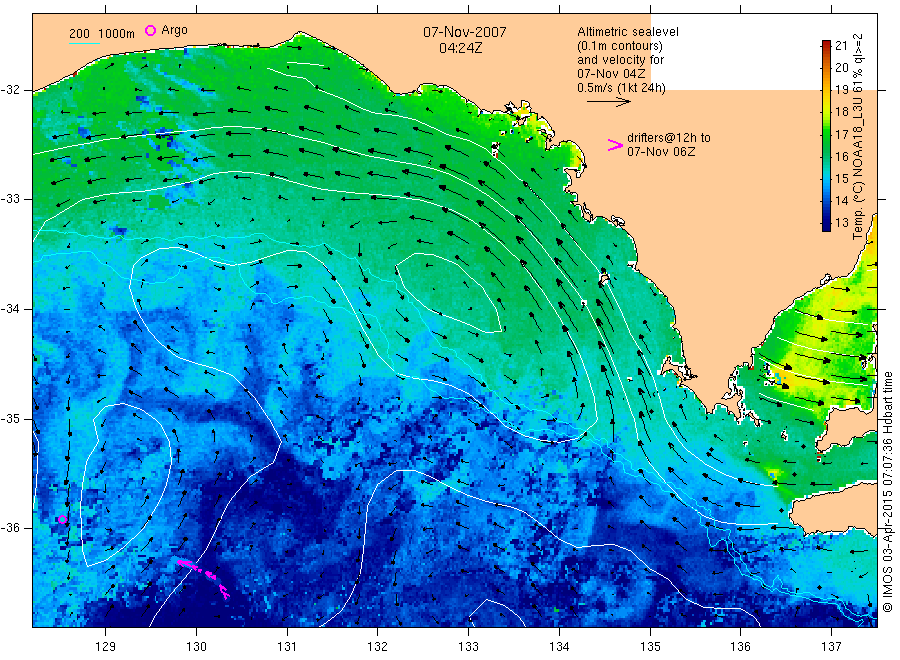This screenshot has height=660, width=900.
Task: Click the '135' longitude axis label
Action: 650,647
